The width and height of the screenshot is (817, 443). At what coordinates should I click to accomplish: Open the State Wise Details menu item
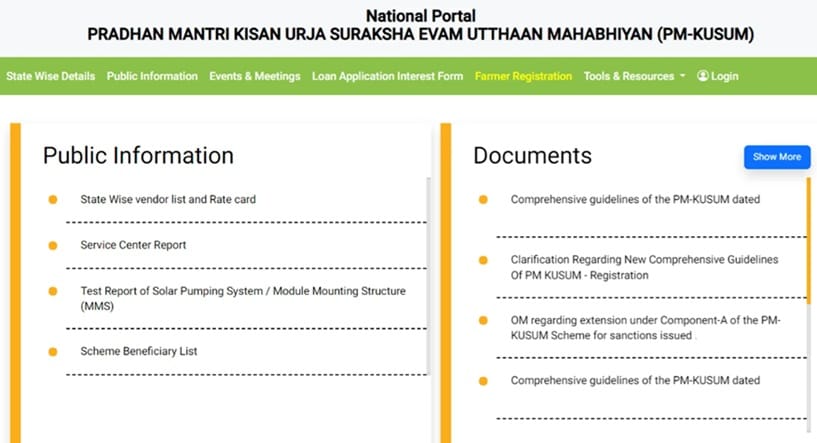click(51, 76)
